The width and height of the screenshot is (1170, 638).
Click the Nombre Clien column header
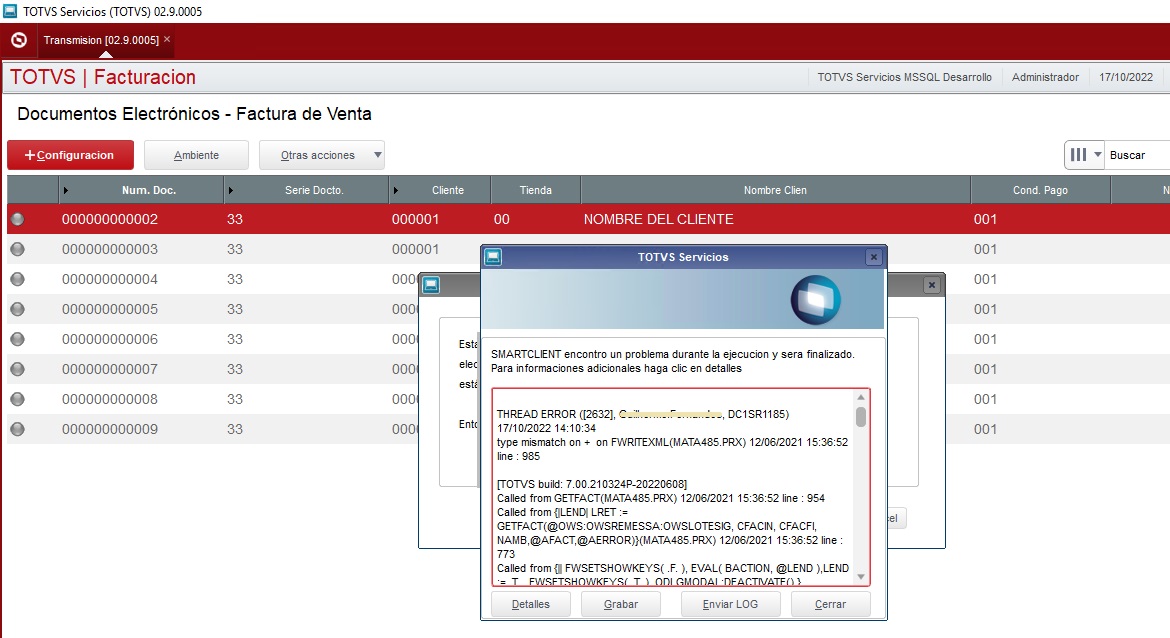(x=775, y=190)
